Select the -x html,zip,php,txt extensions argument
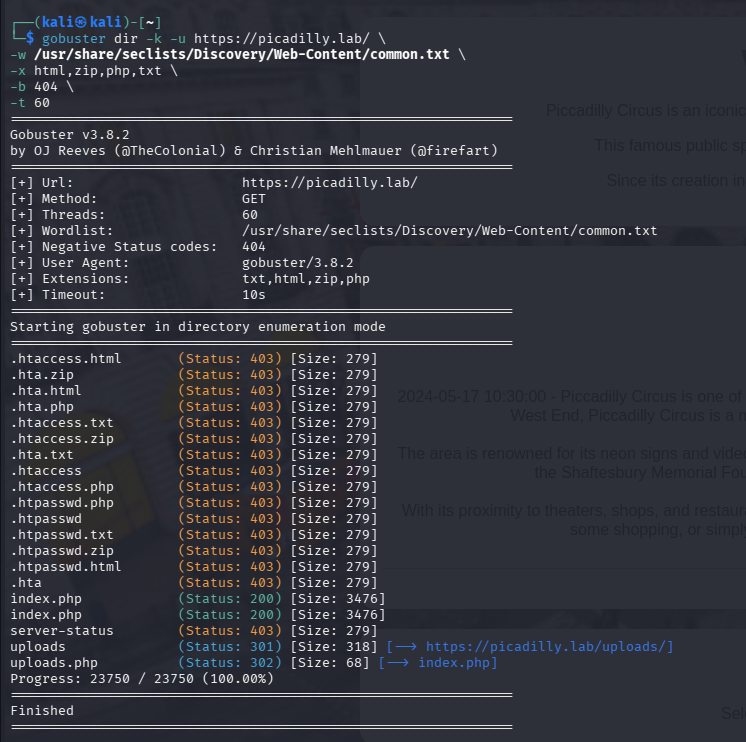 pos(86,70)
